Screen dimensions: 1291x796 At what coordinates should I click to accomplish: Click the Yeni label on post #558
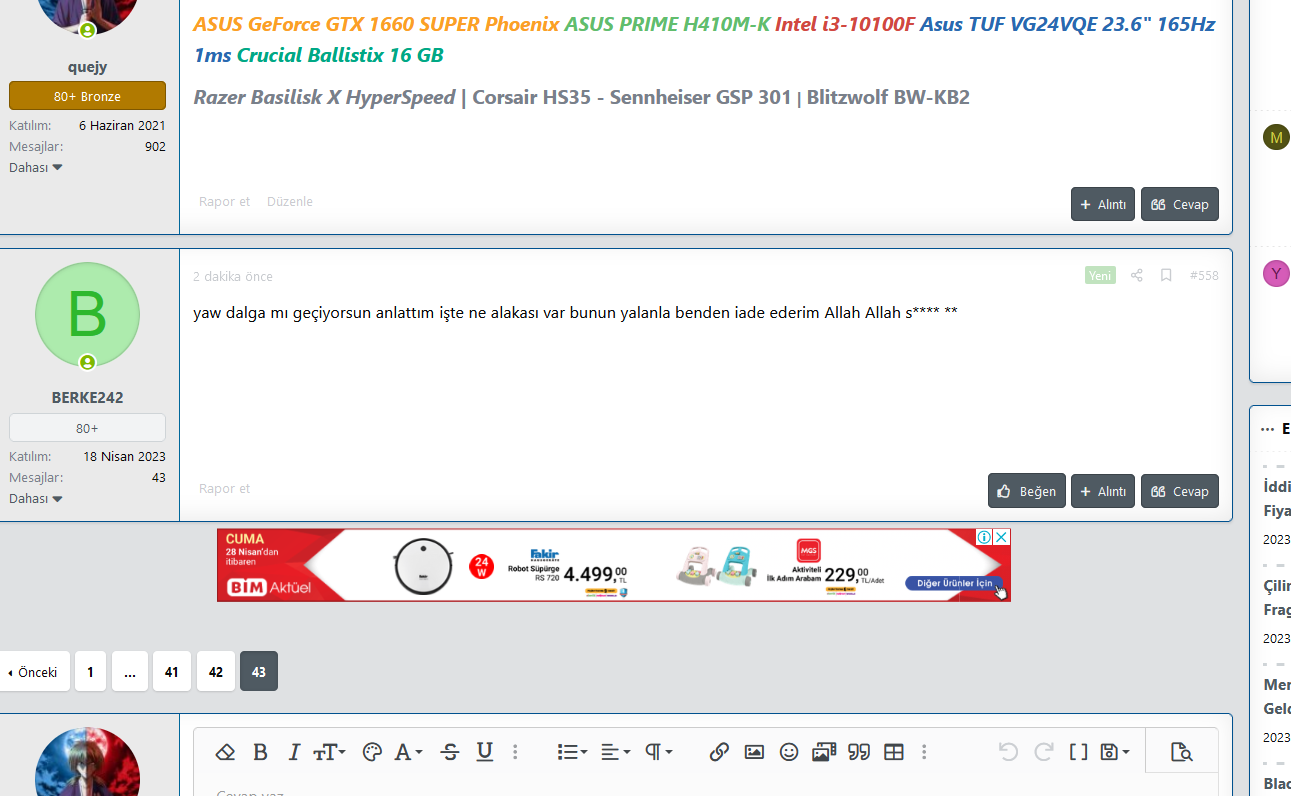click(x=1100, y=275)
